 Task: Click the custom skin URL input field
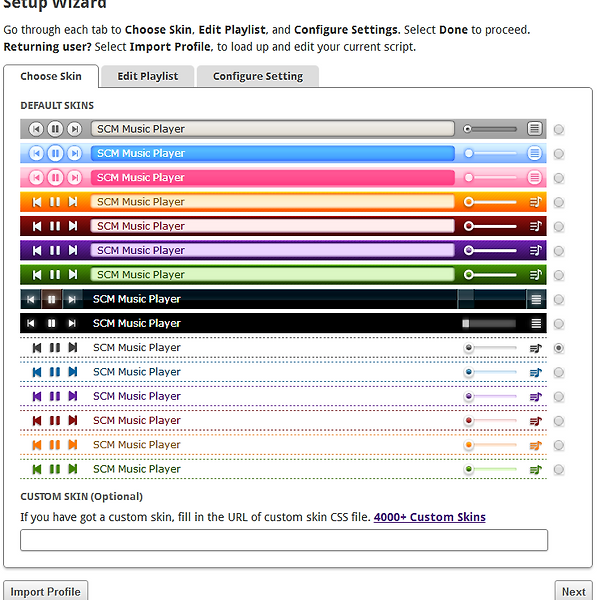pyautogui.click(x=284, y=540)
